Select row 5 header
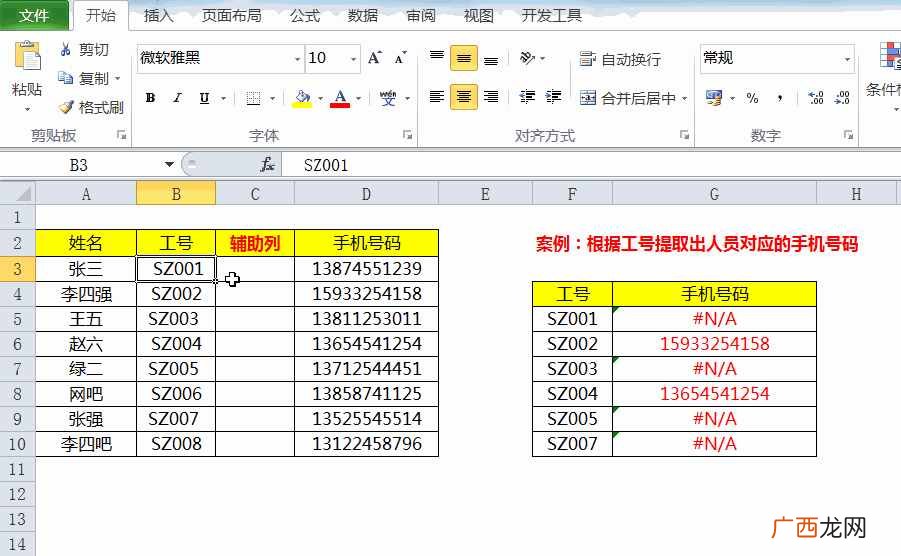This screenshot has width=901, height=556. (18, 319)
